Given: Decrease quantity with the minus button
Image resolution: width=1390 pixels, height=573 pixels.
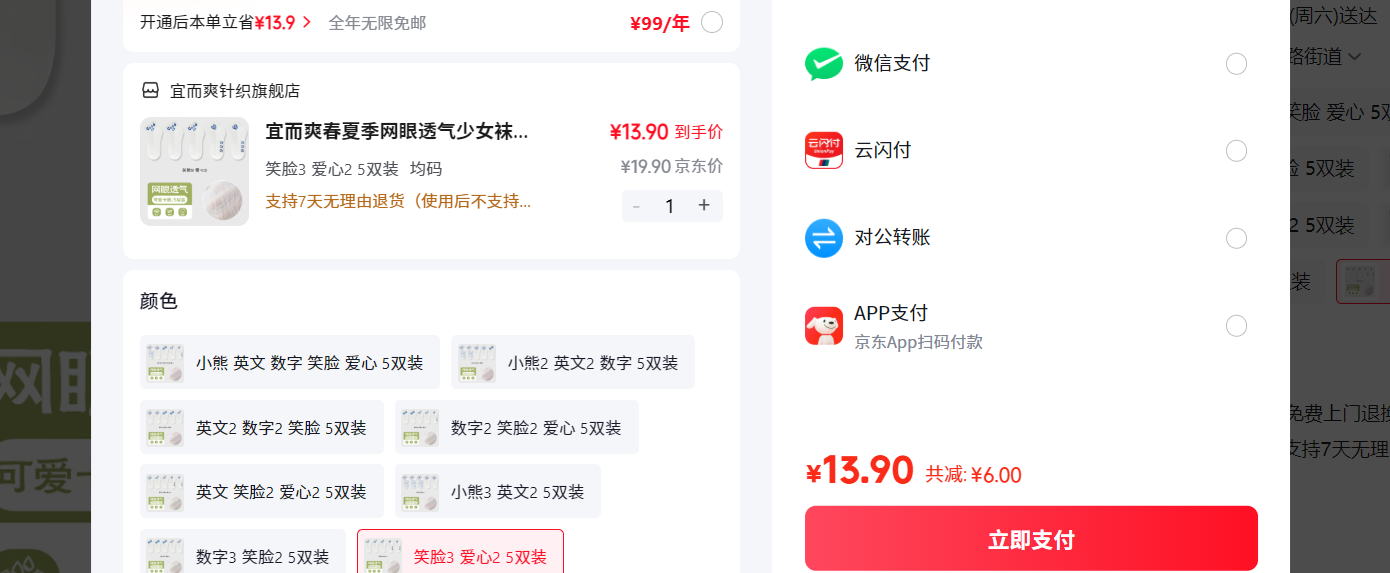Looking at the screenshot, I should (637, 206).
